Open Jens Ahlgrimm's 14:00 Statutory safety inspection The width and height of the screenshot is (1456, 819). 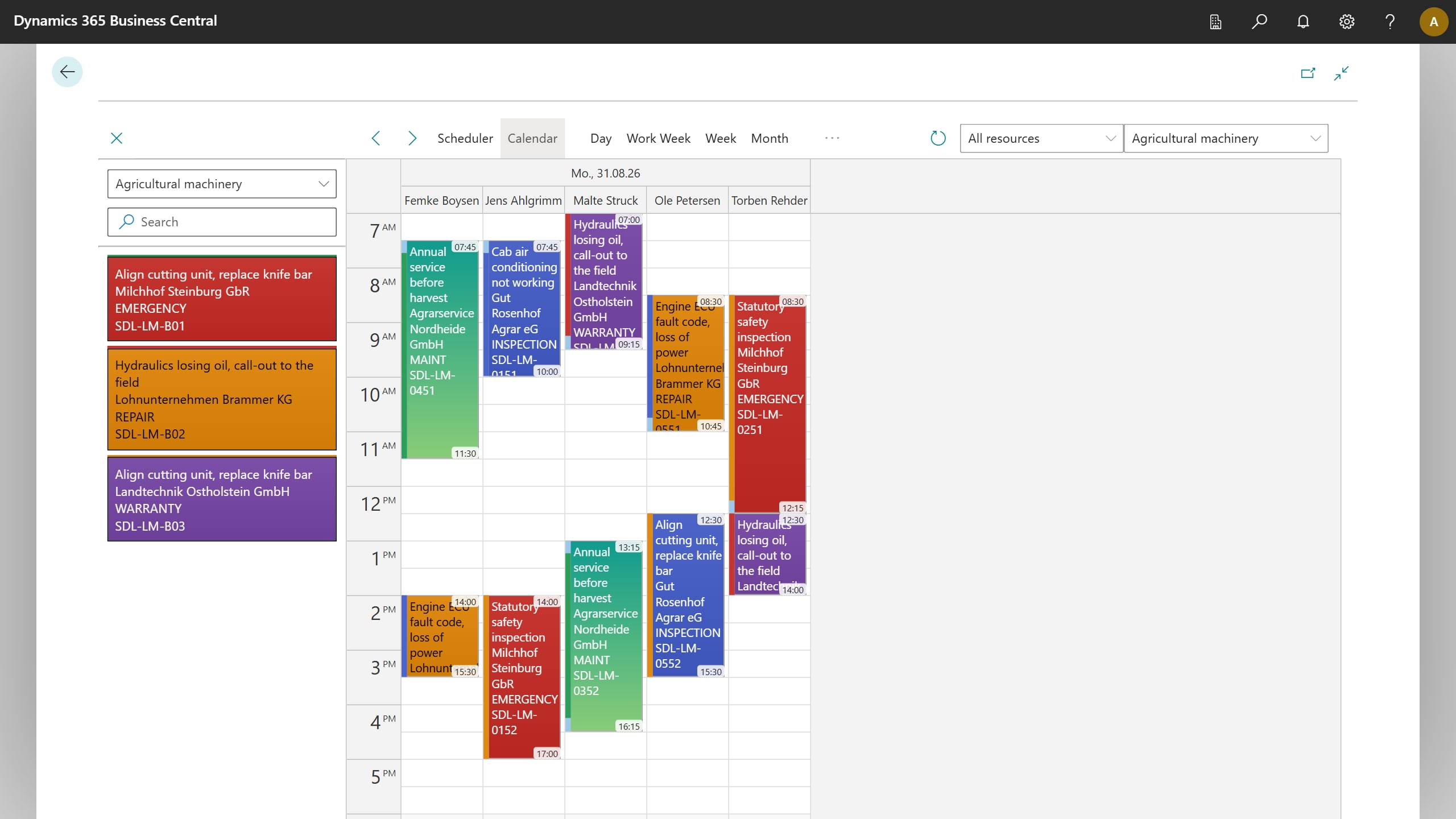523,677
